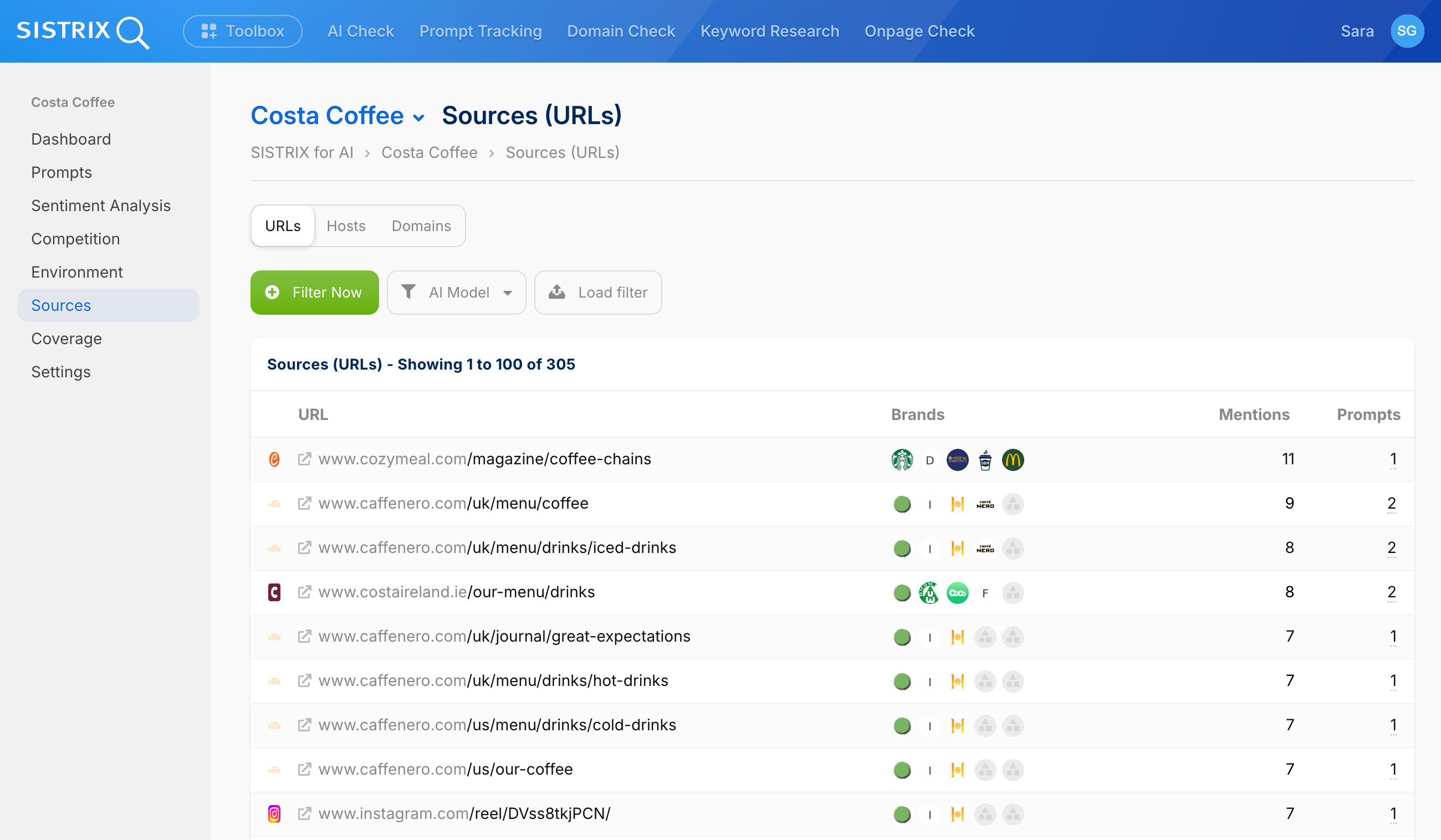Click the Instagram favicon in last row
The image size is (1441, 840).
[274, 814]
